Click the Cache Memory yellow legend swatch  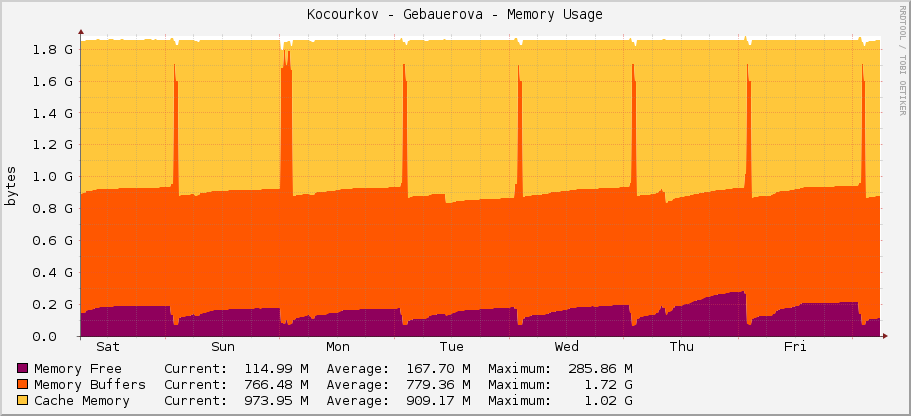pos(23,400)
